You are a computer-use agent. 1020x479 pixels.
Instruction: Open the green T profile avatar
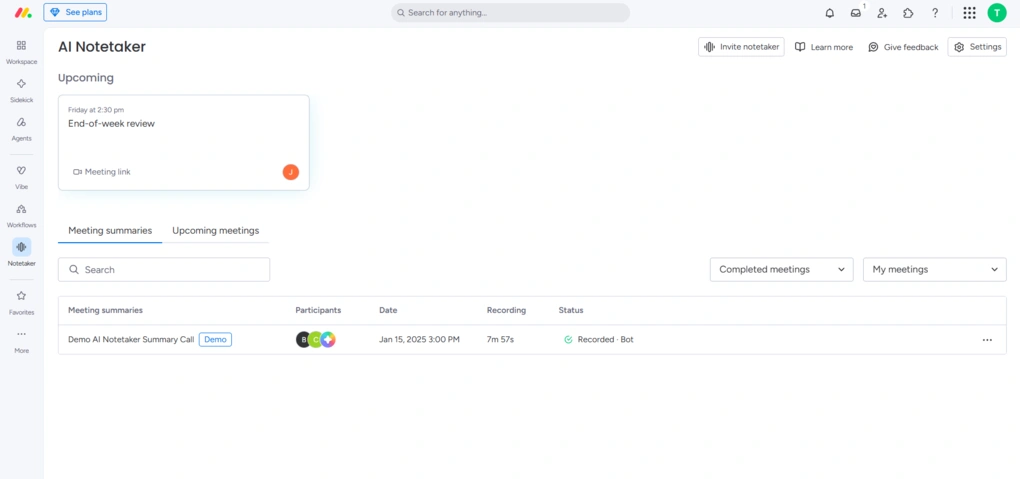pos(997,12)
